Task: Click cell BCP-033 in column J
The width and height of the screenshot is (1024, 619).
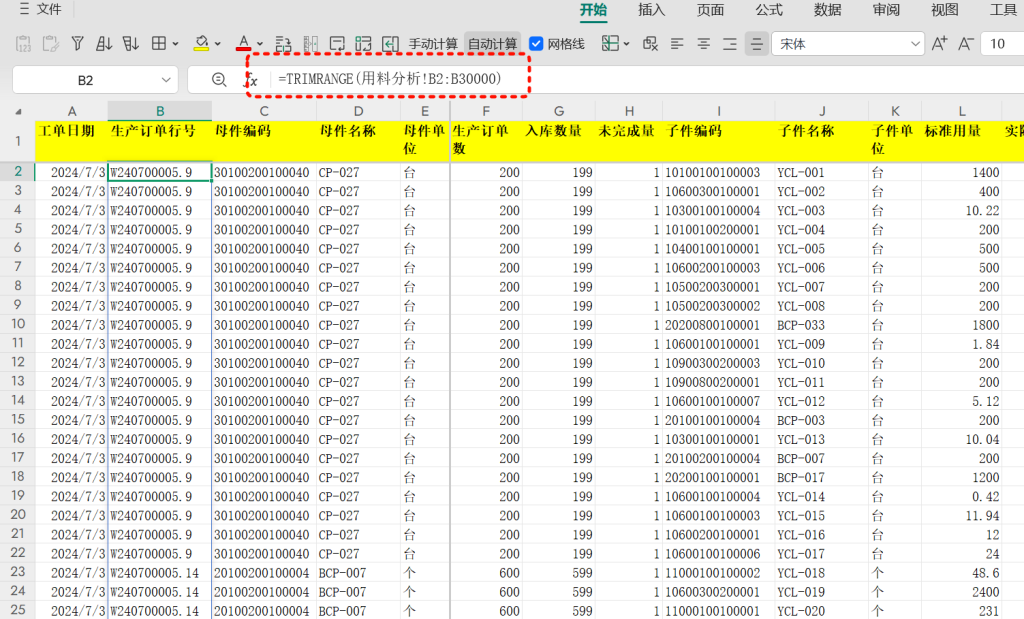Action: click(x=822, y=325)
